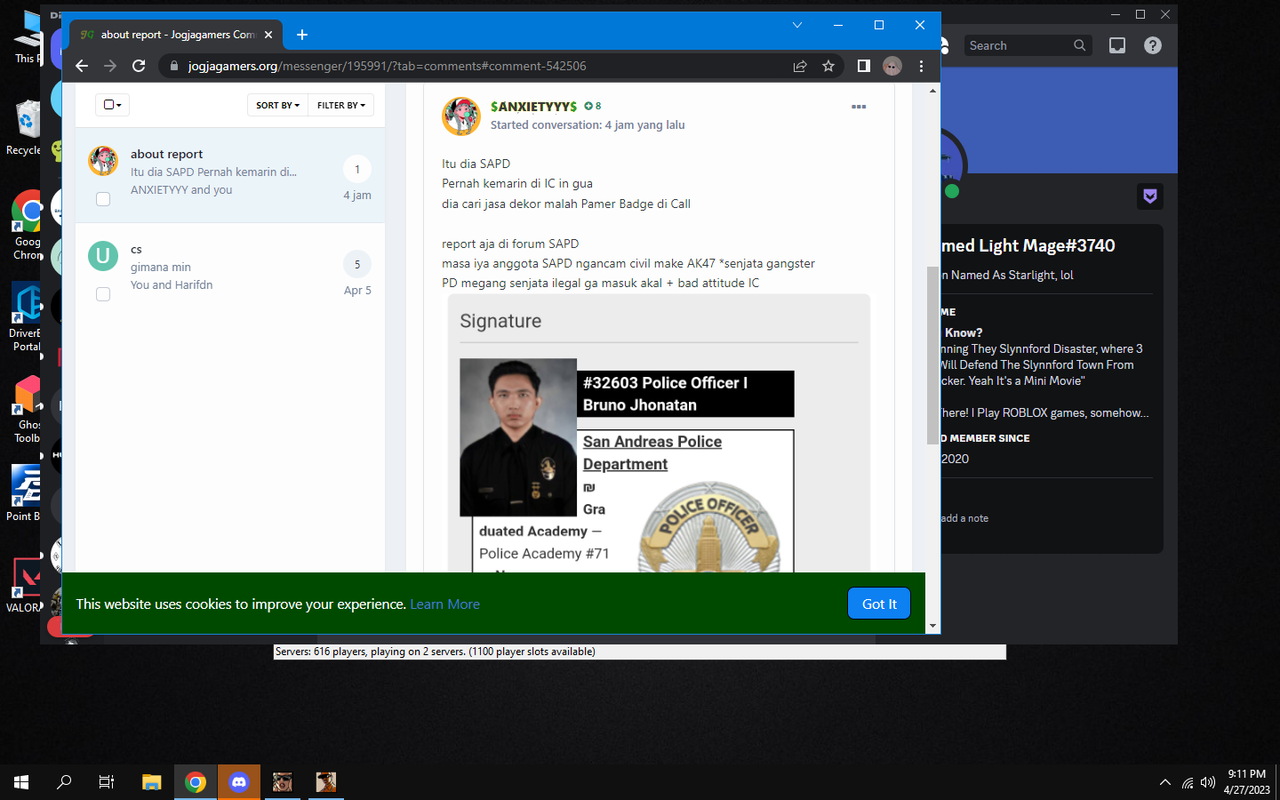This screenshot has width=1280, height=800.
Task: Tick checkbox for cs conversation
Action: [x=103, y=295]
